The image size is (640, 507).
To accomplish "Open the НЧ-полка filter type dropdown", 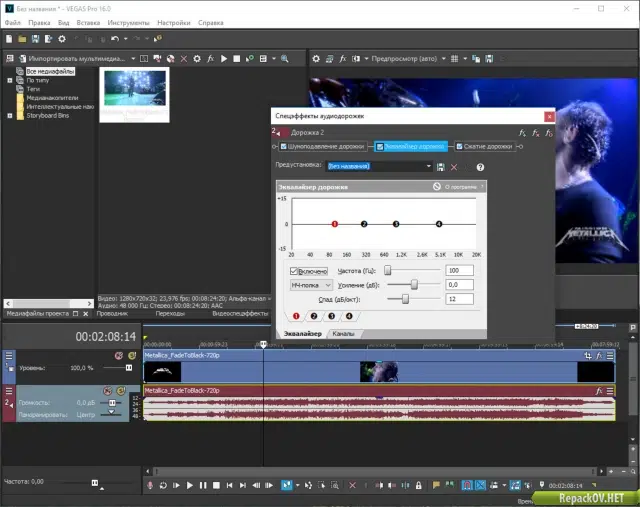I will click(311, 285).
